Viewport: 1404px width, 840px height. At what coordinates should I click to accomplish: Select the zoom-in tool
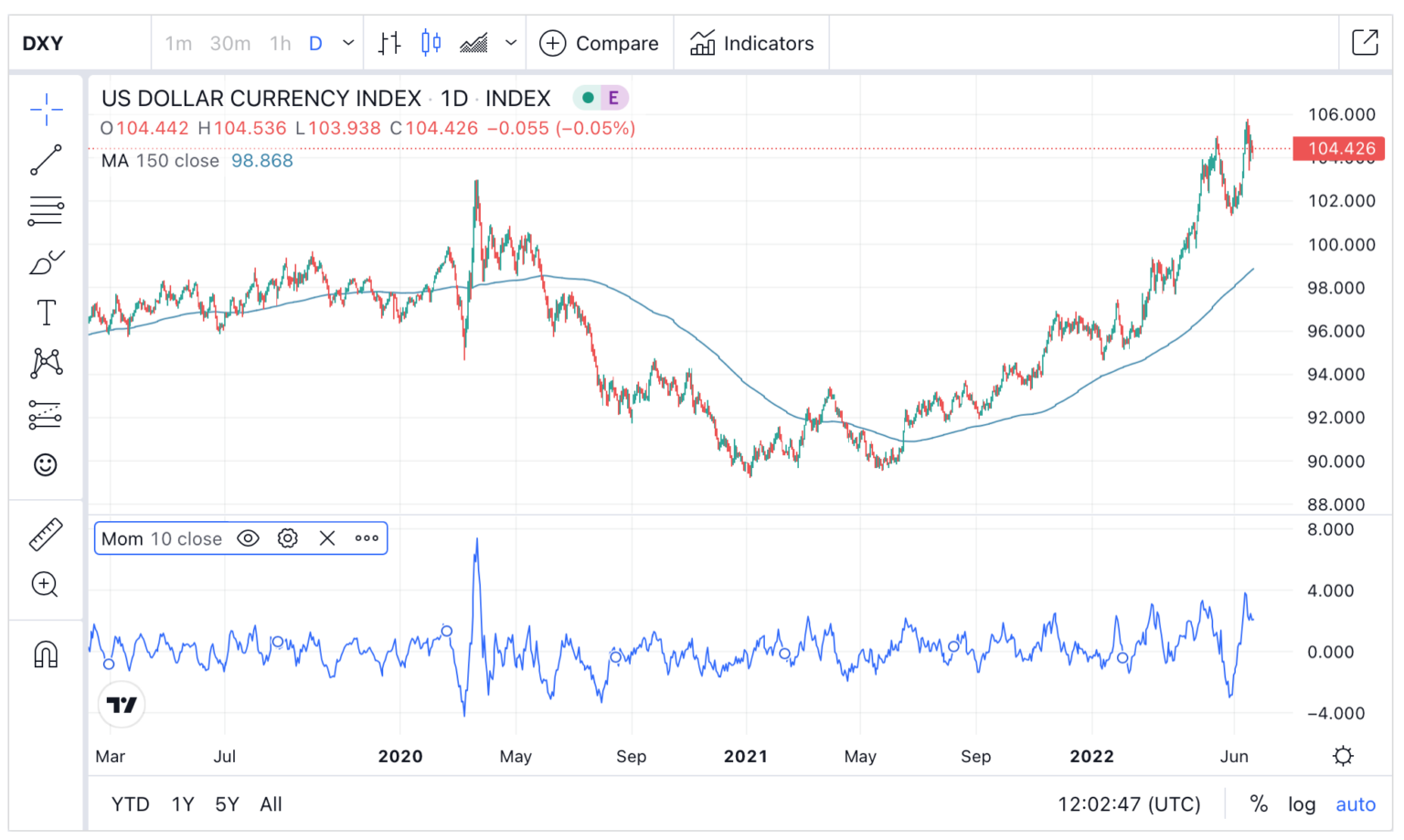(45, 584)
